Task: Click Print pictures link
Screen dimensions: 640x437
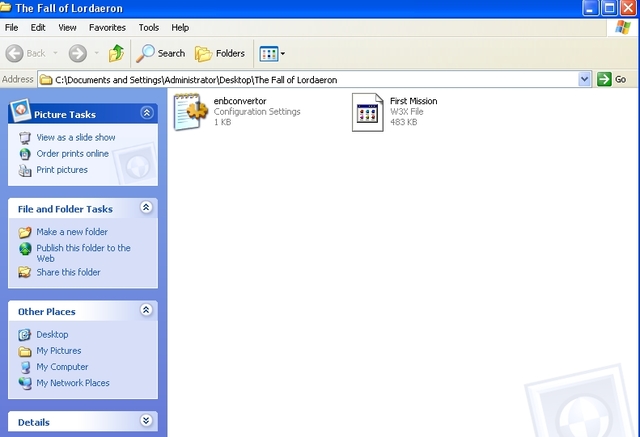Action: 62,170
